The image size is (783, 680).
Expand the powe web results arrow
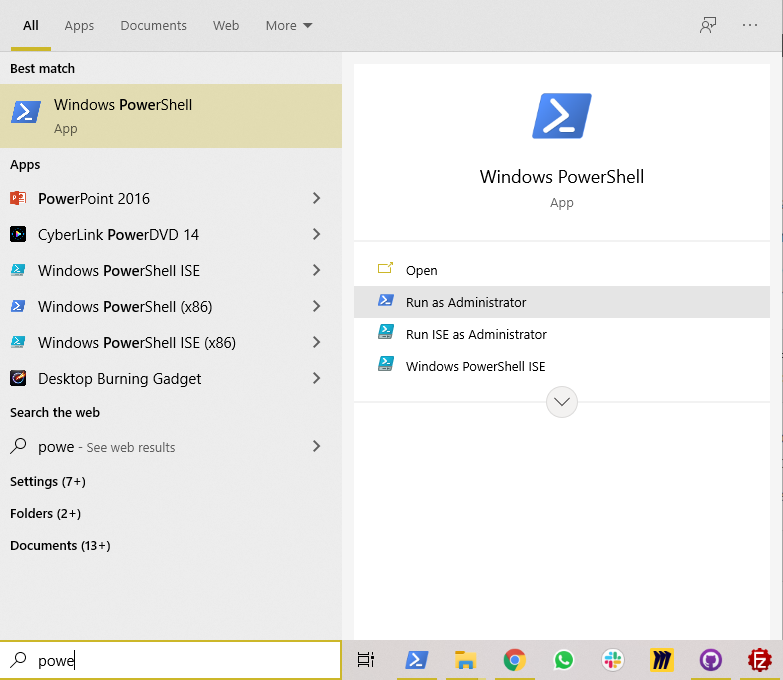(x=316, y=446)
